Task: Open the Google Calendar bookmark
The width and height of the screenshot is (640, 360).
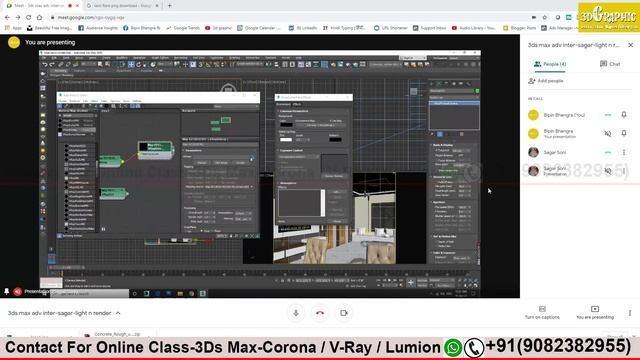Action: [x=259, y=28]
